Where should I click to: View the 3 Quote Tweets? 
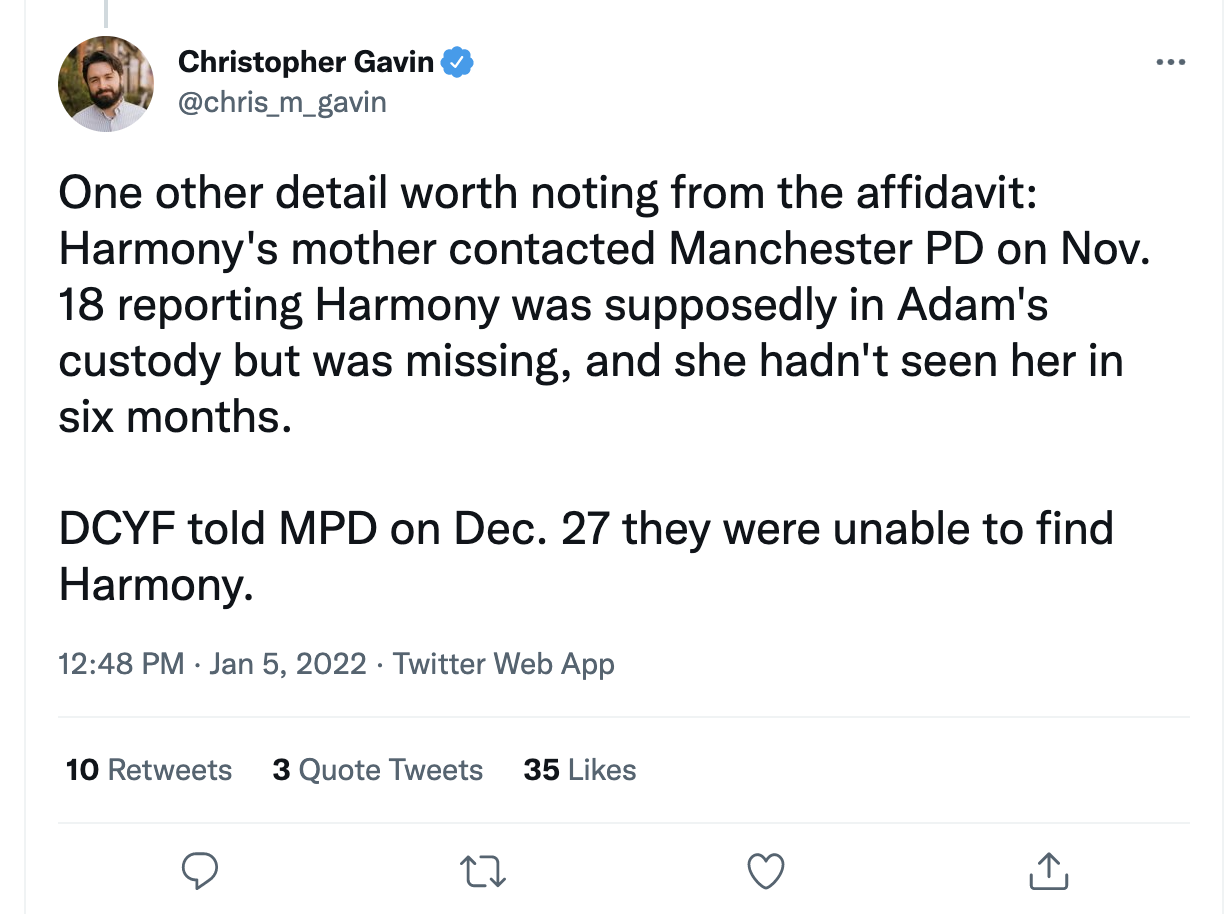pos(377,770)
